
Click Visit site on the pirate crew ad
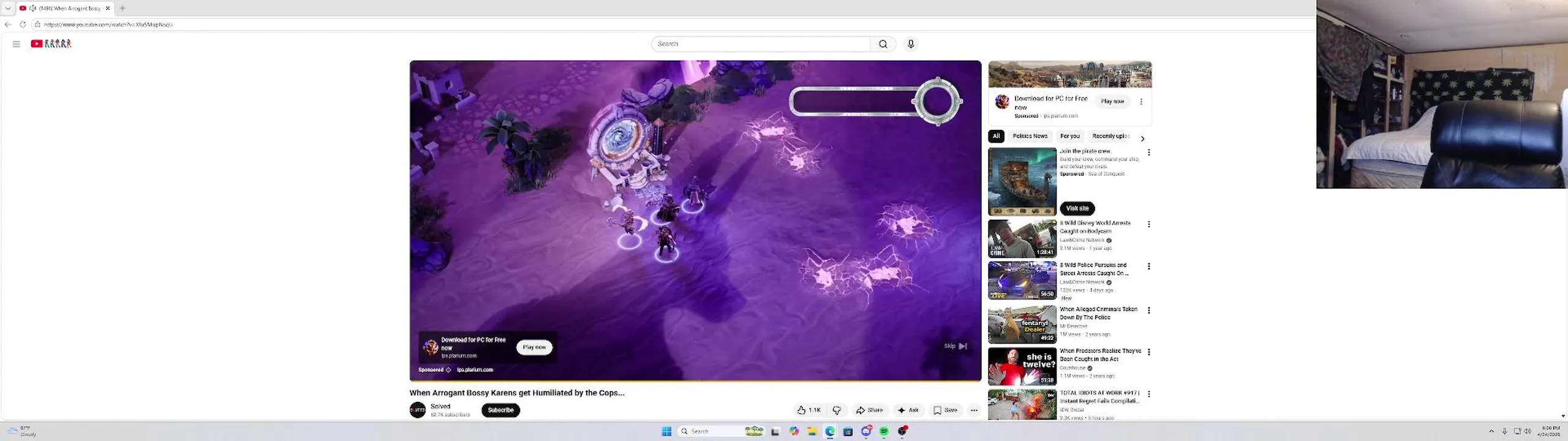coord(1077,208)
